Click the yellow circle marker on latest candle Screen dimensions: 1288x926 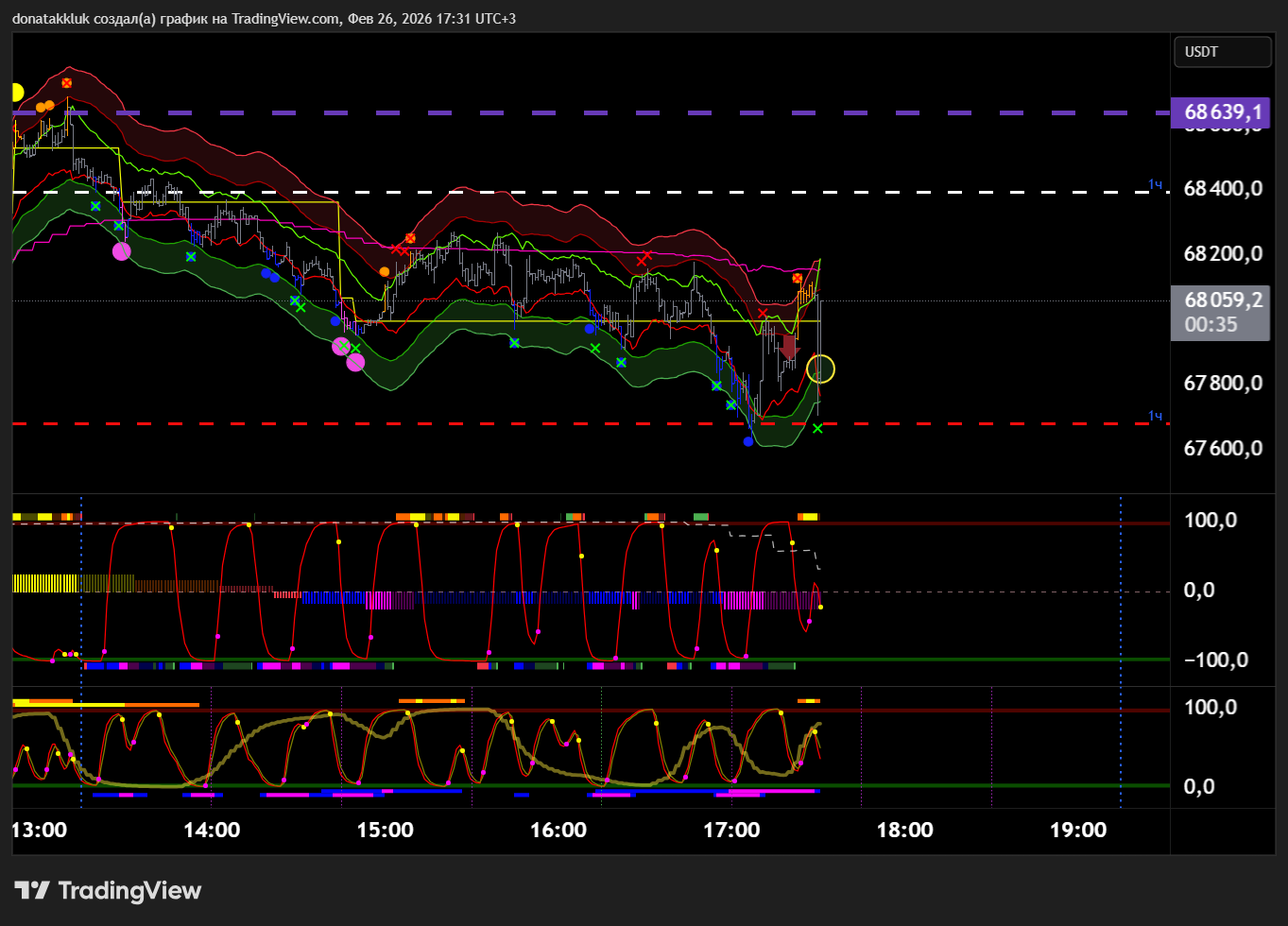pyautogui.click(x=820, y=369)
